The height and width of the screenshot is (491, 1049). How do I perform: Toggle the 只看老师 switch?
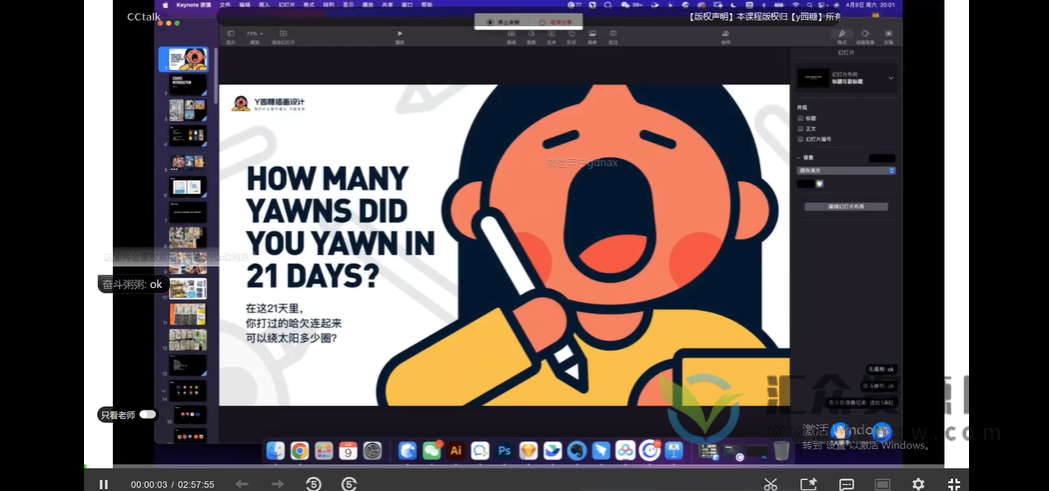[x=148, y=414]
